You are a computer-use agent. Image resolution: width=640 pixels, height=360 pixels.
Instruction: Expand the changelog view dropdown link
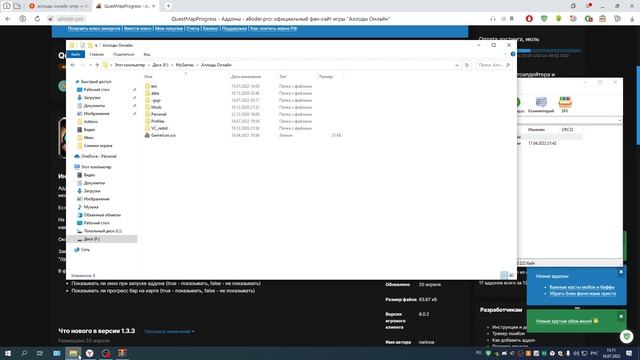(x=169, y=331)
